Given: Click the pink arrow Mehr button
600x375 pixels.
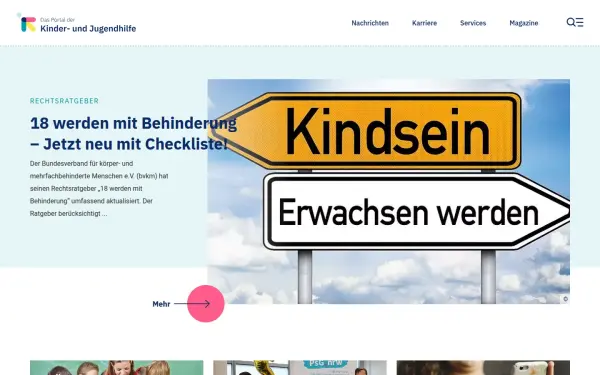Looking at the screenshot, I should pyautogui.click(x=205, y=304).
